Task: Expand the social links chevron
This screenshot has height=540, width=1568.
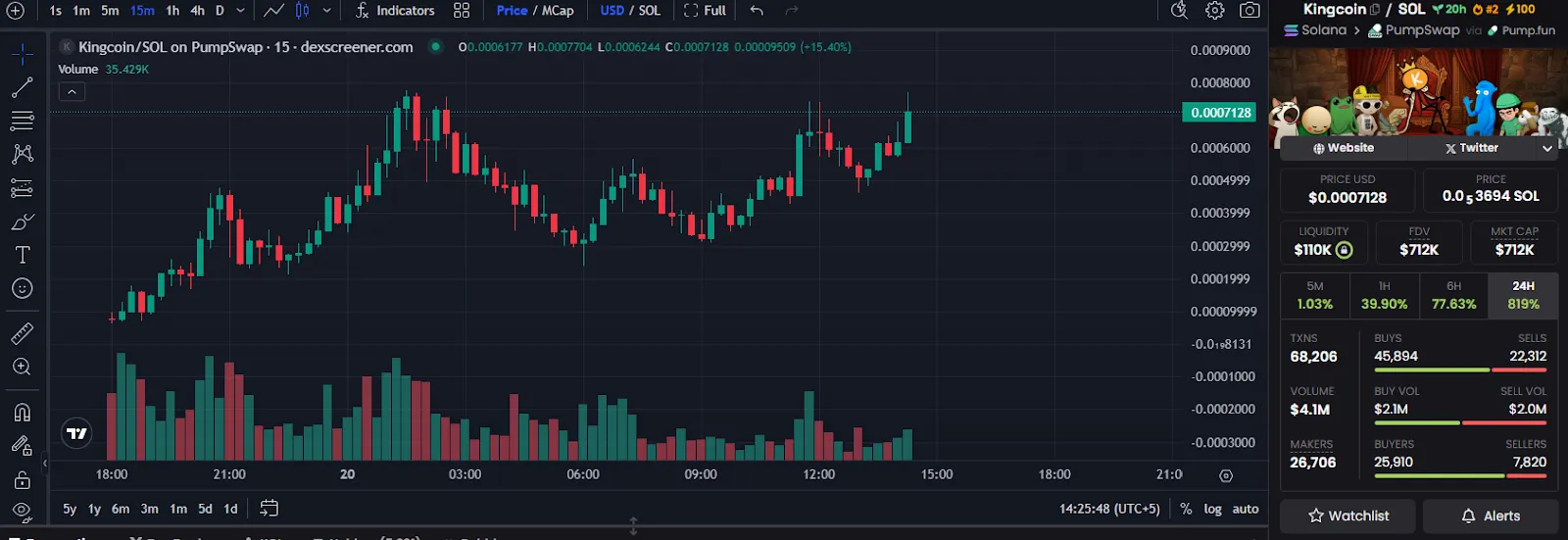Action: coord(1547,148)
